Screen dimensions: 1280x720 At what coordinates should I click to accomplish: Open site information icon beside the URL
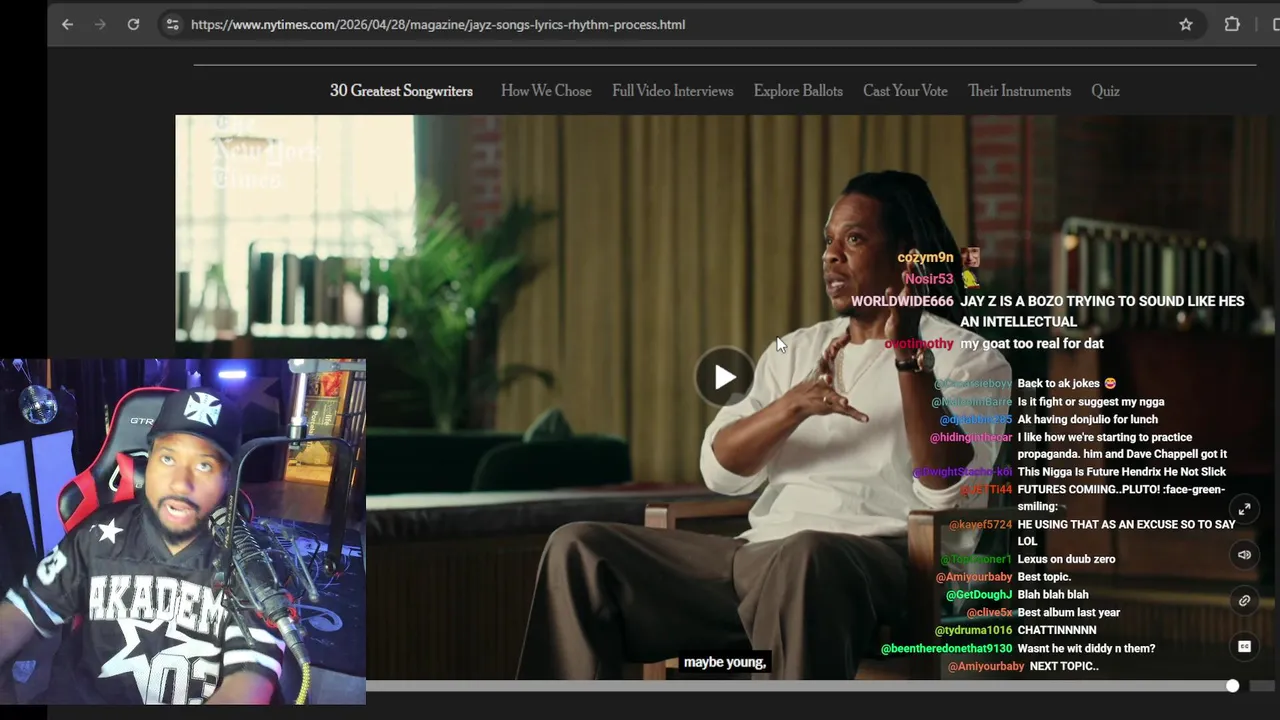pos(172,24)
